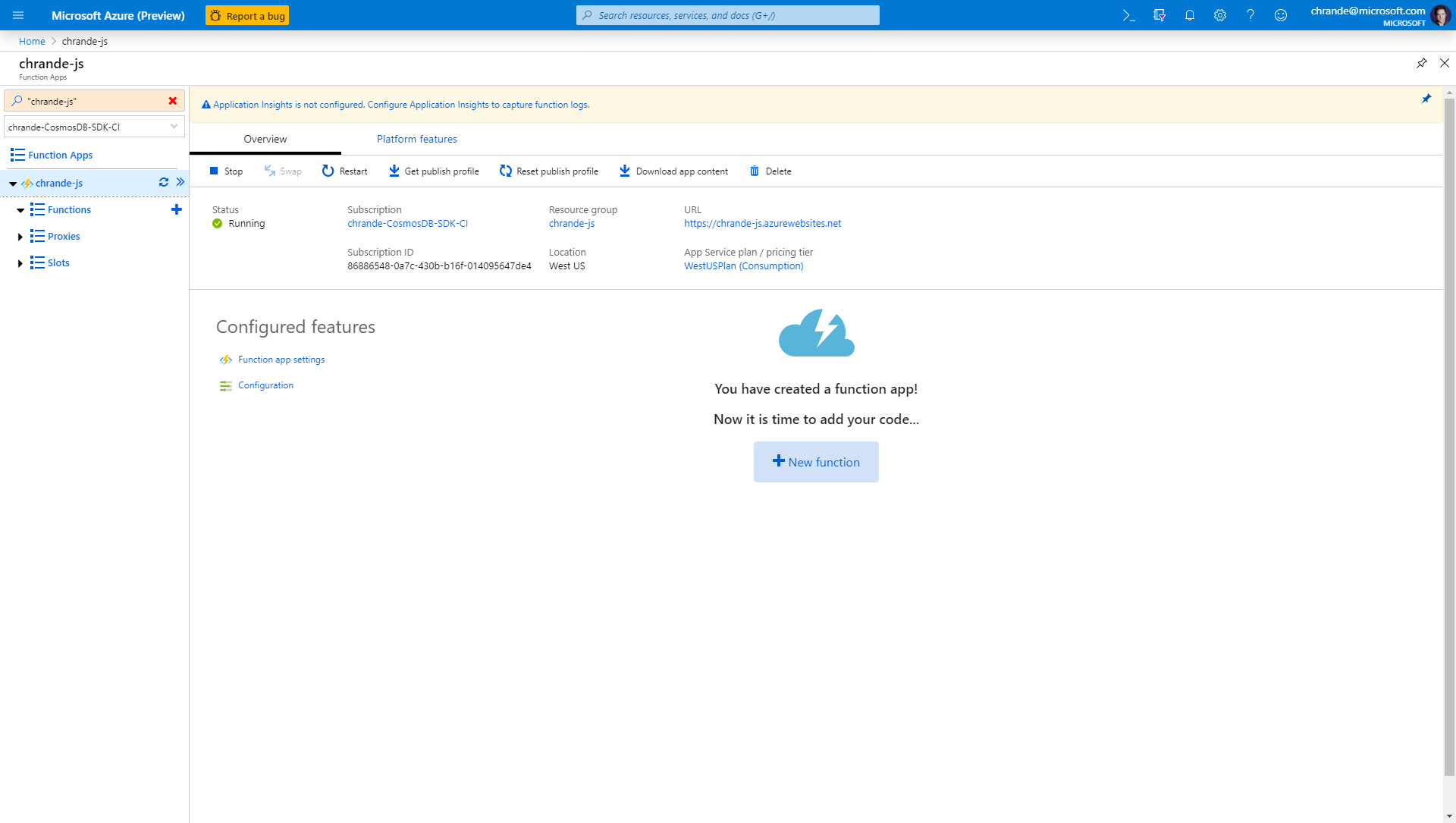Viewport: 1456px width, 823px height.
Task: Switch to the Overview tab
Action: pyautogui.click(x=265, y=139)
